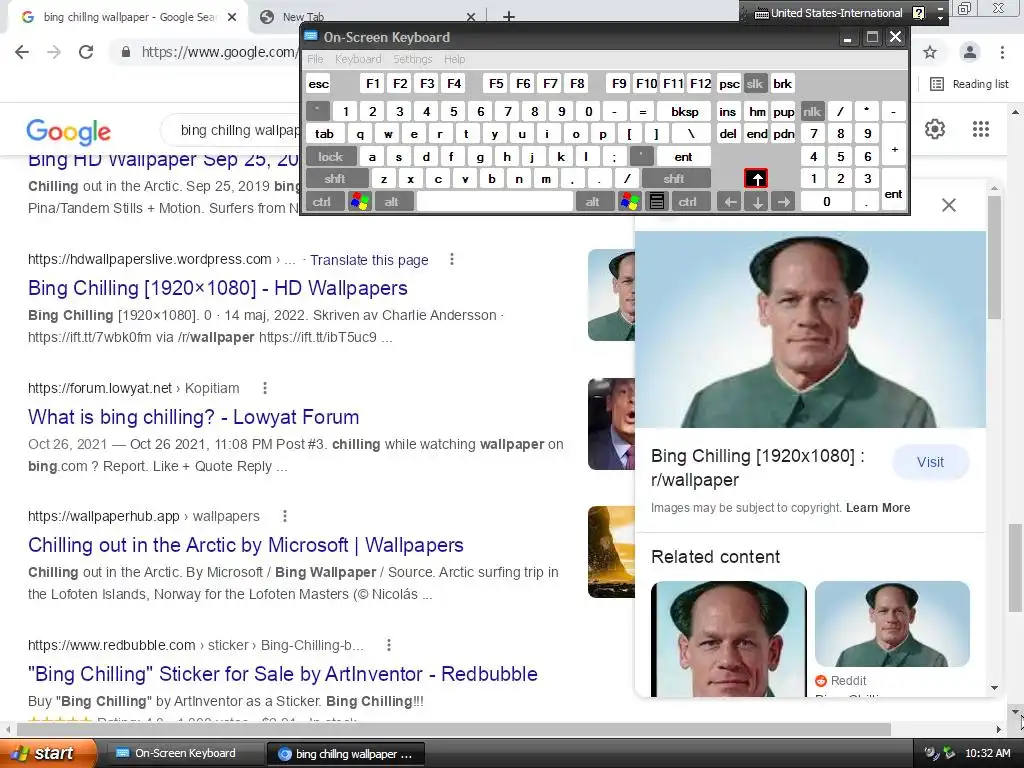Image resolution: width=1024 pixels, height=768 pixels.
Task: Click Learn More copyright link
Action: pyautogui.click(x=878, y=508)
